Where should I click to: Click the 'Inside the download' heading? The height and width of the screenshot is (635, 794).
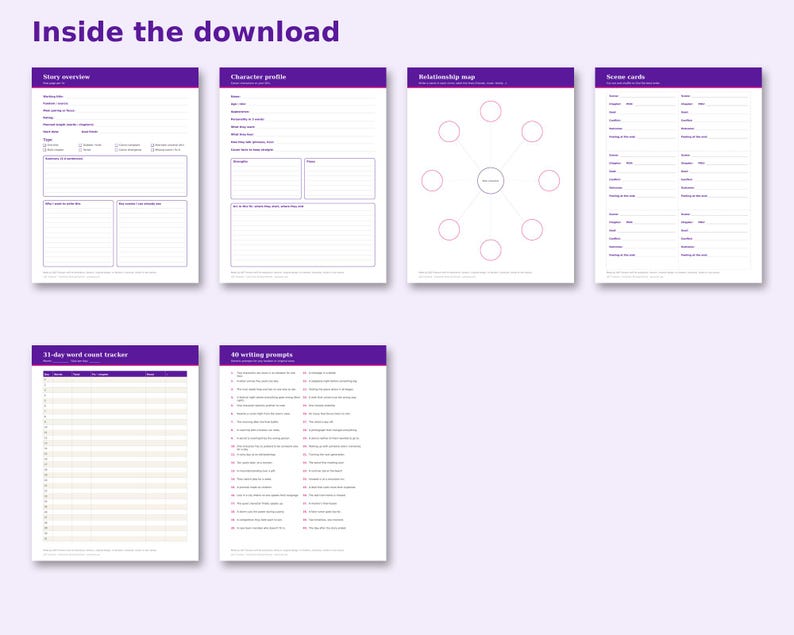(x=185, y=32)
